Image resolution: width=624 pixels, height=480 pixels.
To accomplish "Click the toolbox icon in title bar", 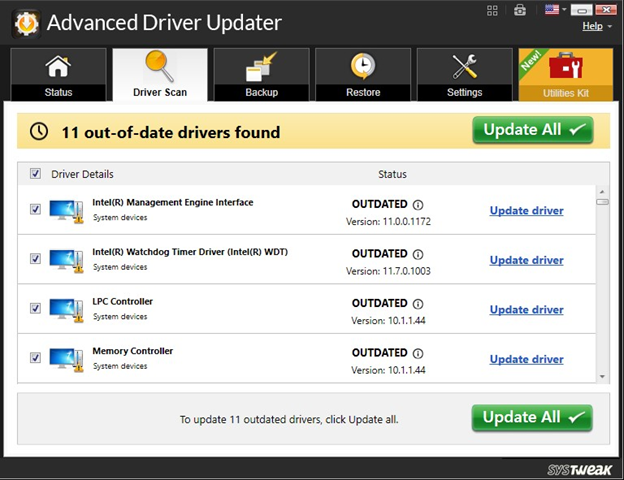I will tap(518, 10).
